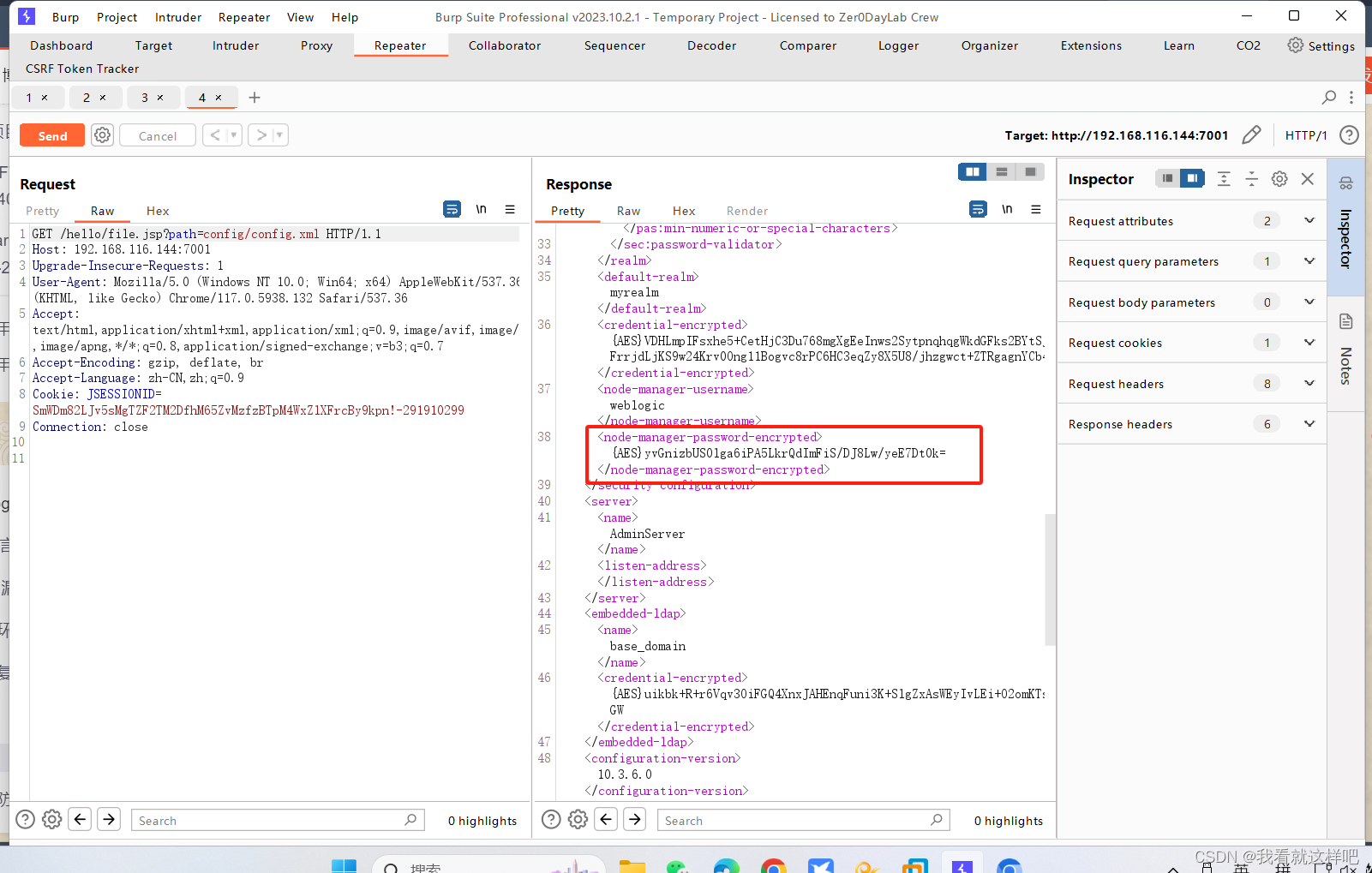The height and width of the screenshot is (873, 1372).
Task: Select combined tabbed request/response layout
Action: coord(1030,172)
